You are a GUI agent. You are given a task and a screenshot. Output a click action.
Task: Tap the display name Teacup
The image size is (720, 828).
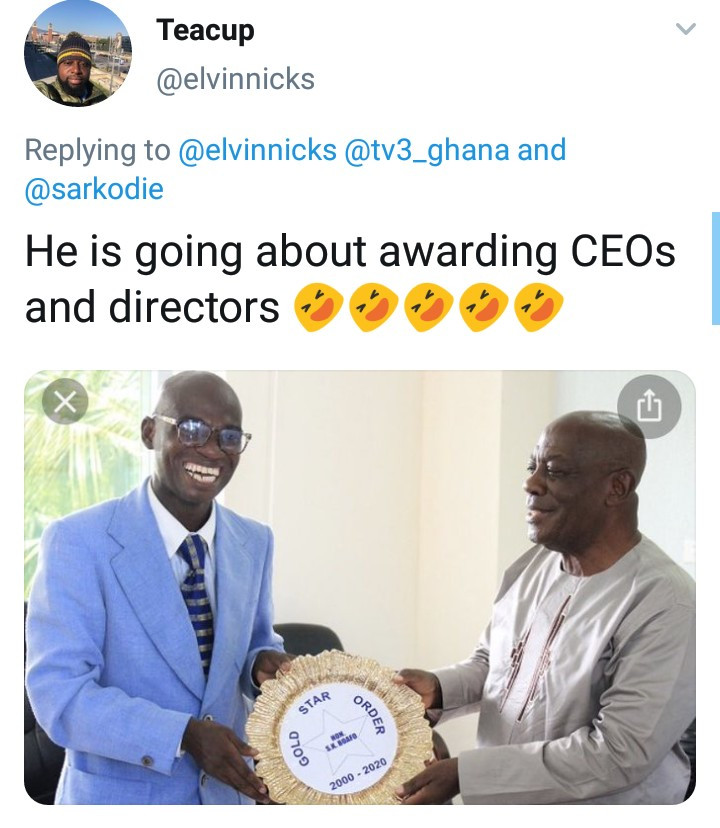tap(205, 30)
